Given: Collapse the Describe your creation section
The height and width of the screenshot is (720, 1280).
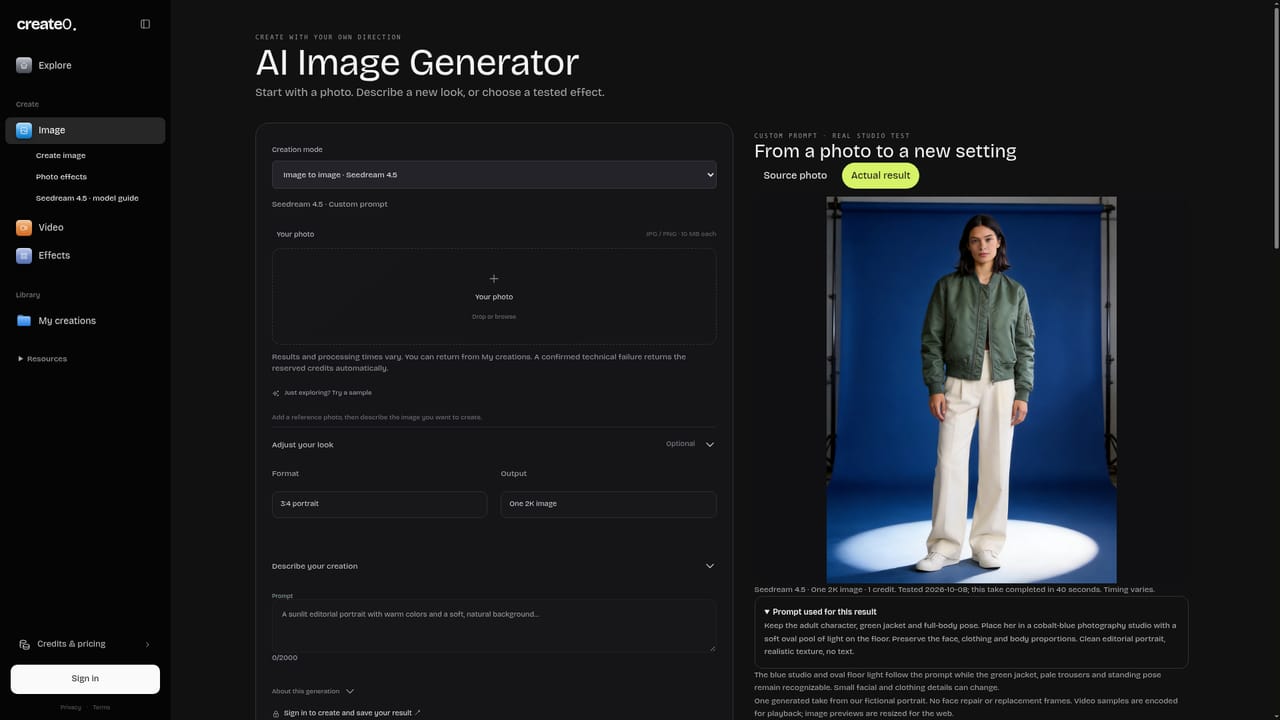Looking at the screenshot, I should (710, 566).
